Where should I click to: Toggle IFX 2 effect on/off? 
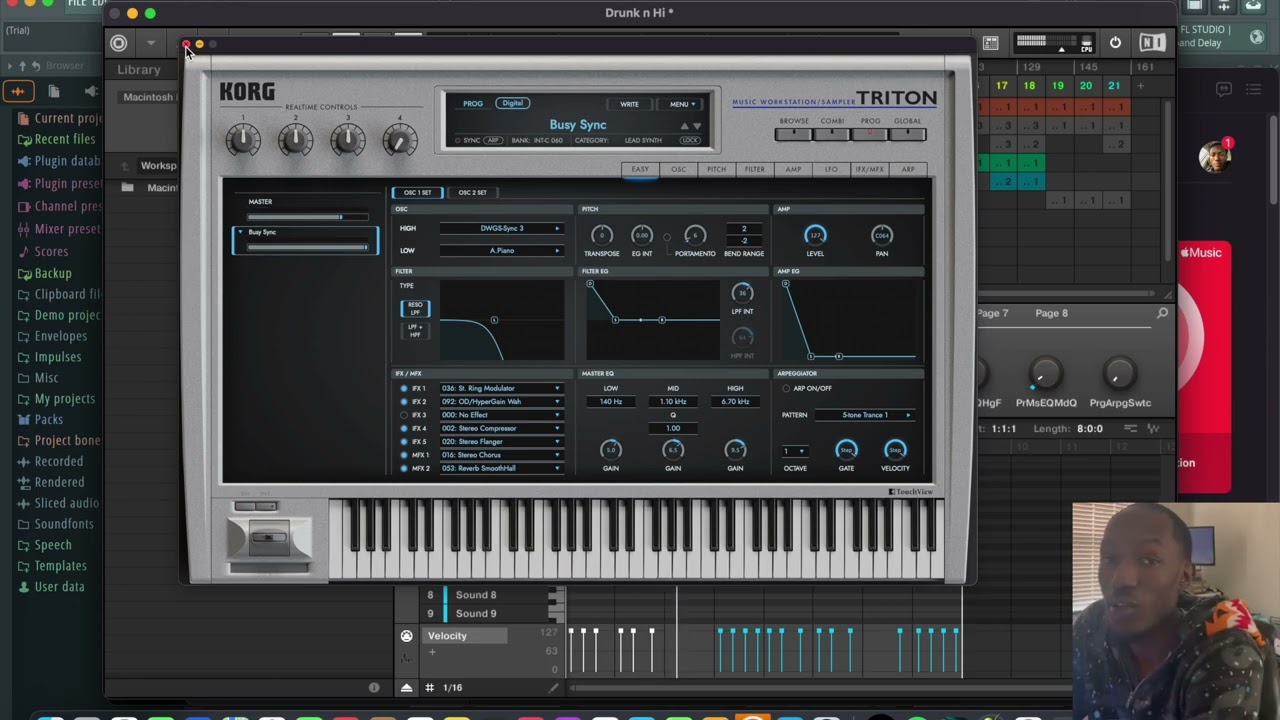[x=404, y=401]
